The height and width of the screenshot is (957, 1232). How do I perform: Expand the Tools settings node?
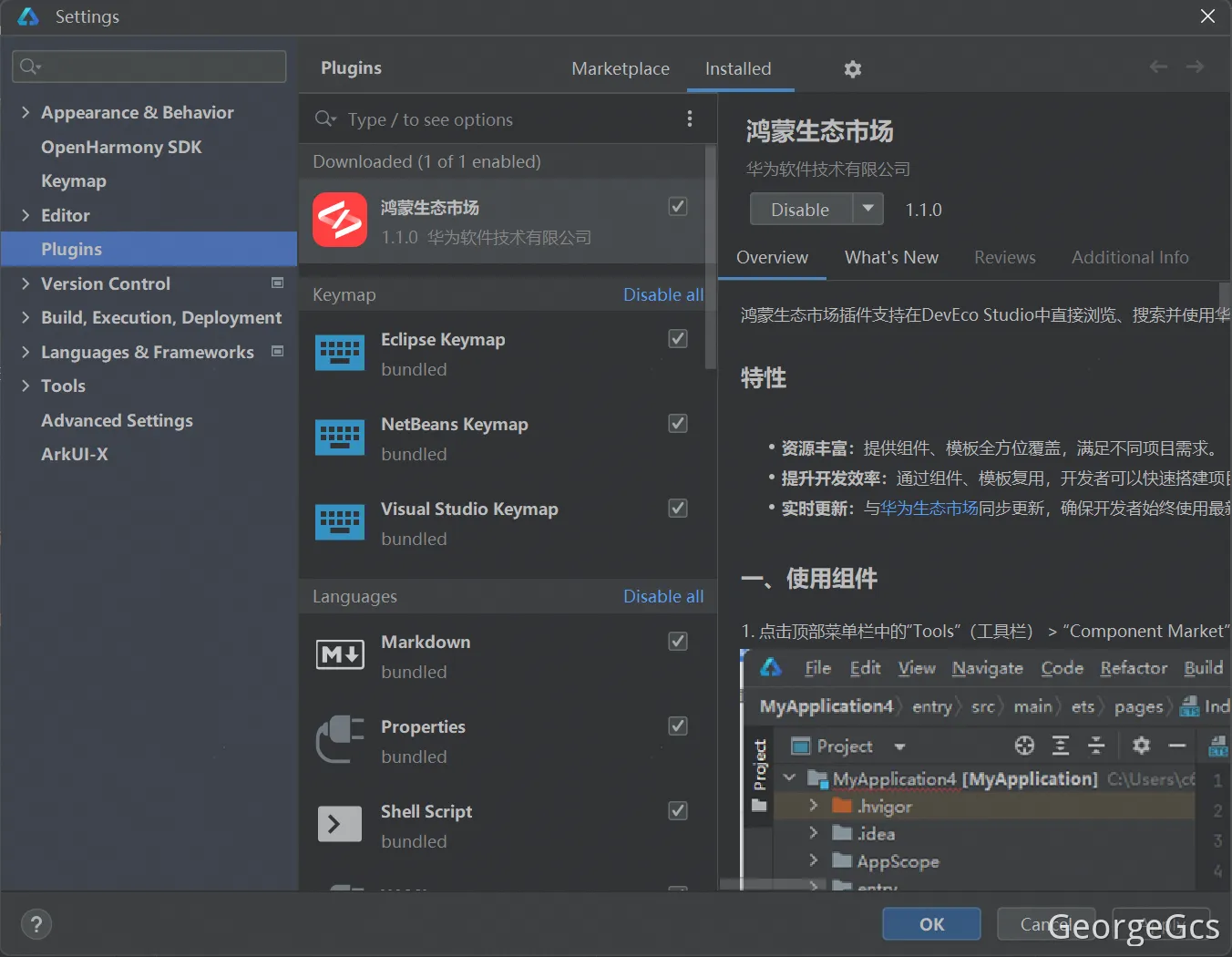click(26, 386)
